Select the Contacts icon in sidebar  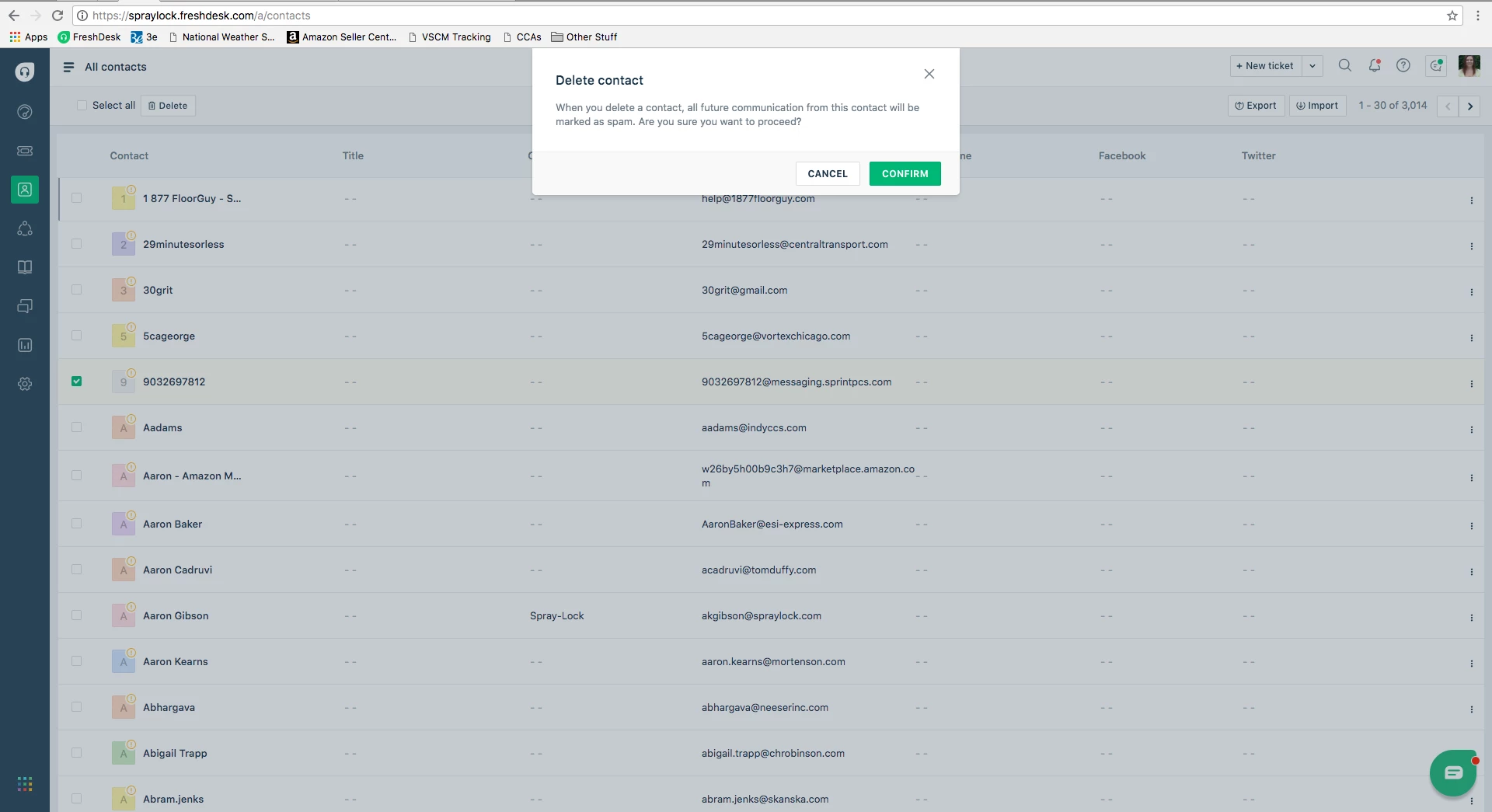point(25,190)
